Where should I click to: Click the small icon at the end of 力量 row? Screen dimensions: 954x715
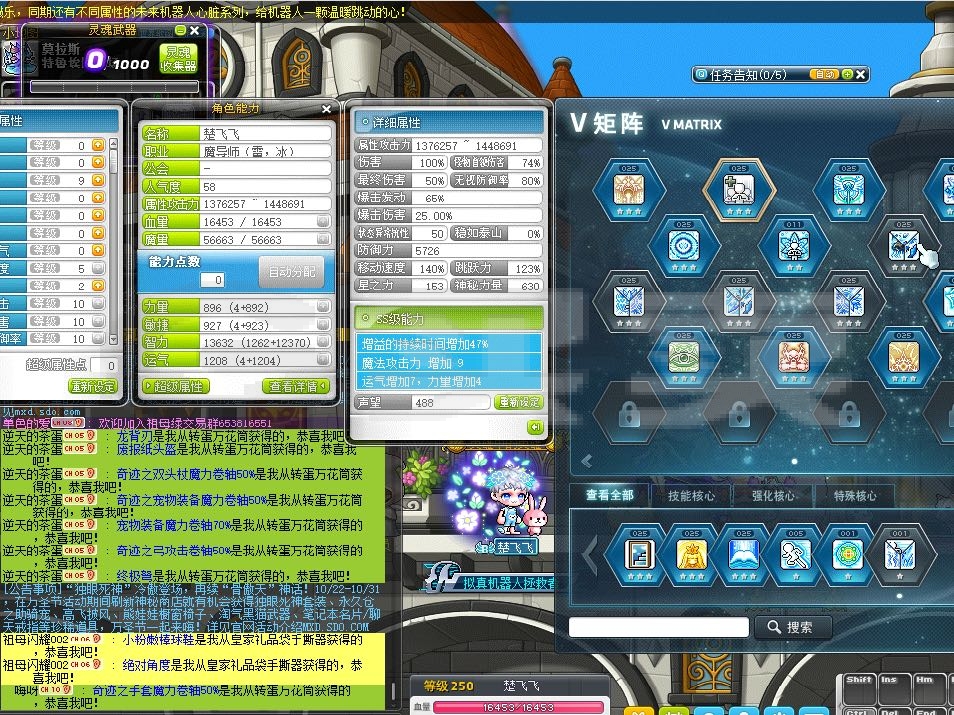323,307
